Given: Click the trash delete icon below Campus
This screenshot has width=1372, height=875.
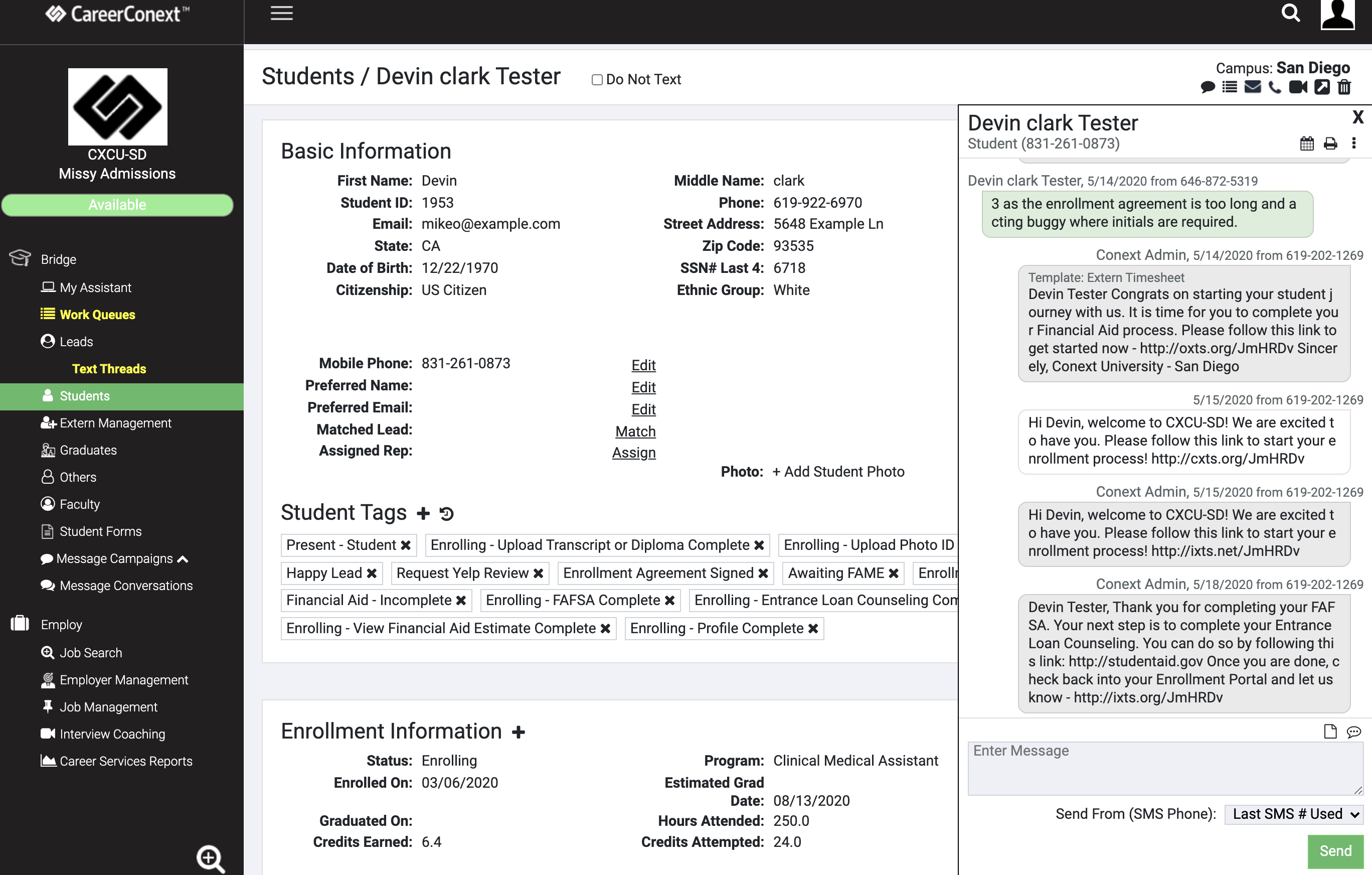Looking at the screenshot, I should coord(1344,87).
